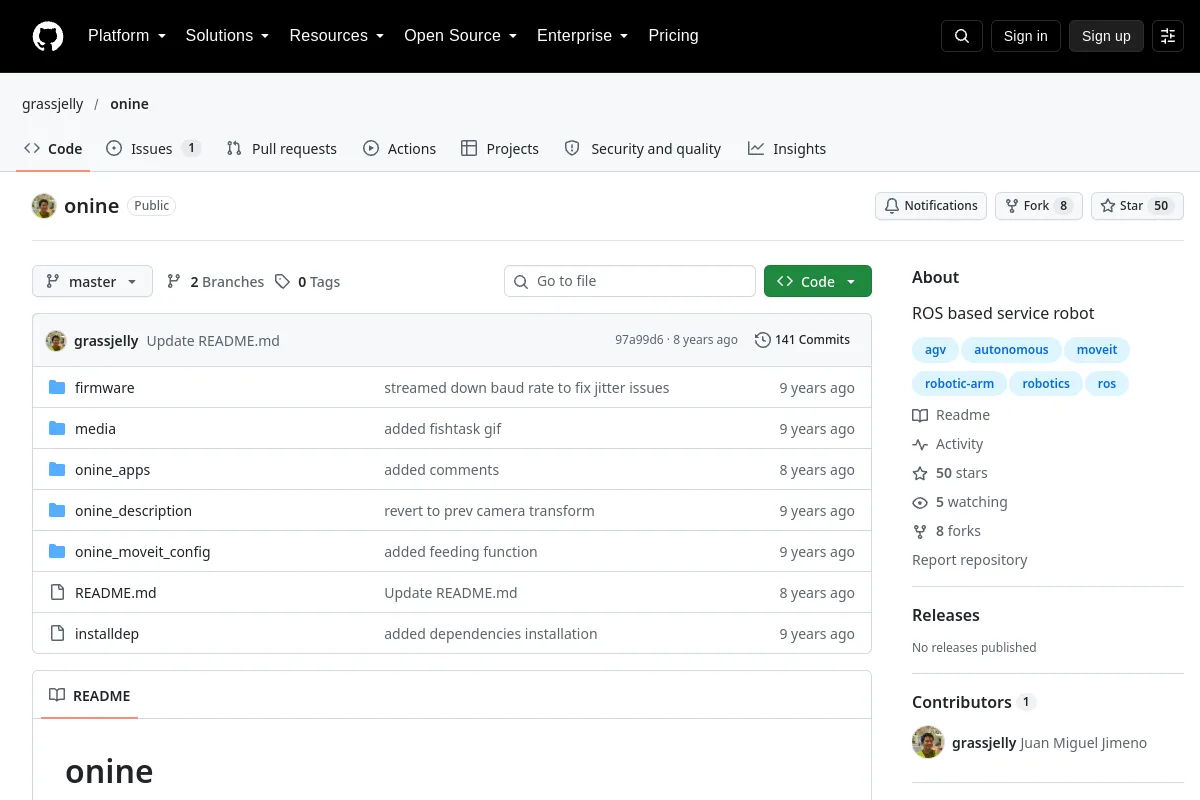This screenshot has height=800, width=1200.
Task: Open the Pricing page
Action: point(673,36)
